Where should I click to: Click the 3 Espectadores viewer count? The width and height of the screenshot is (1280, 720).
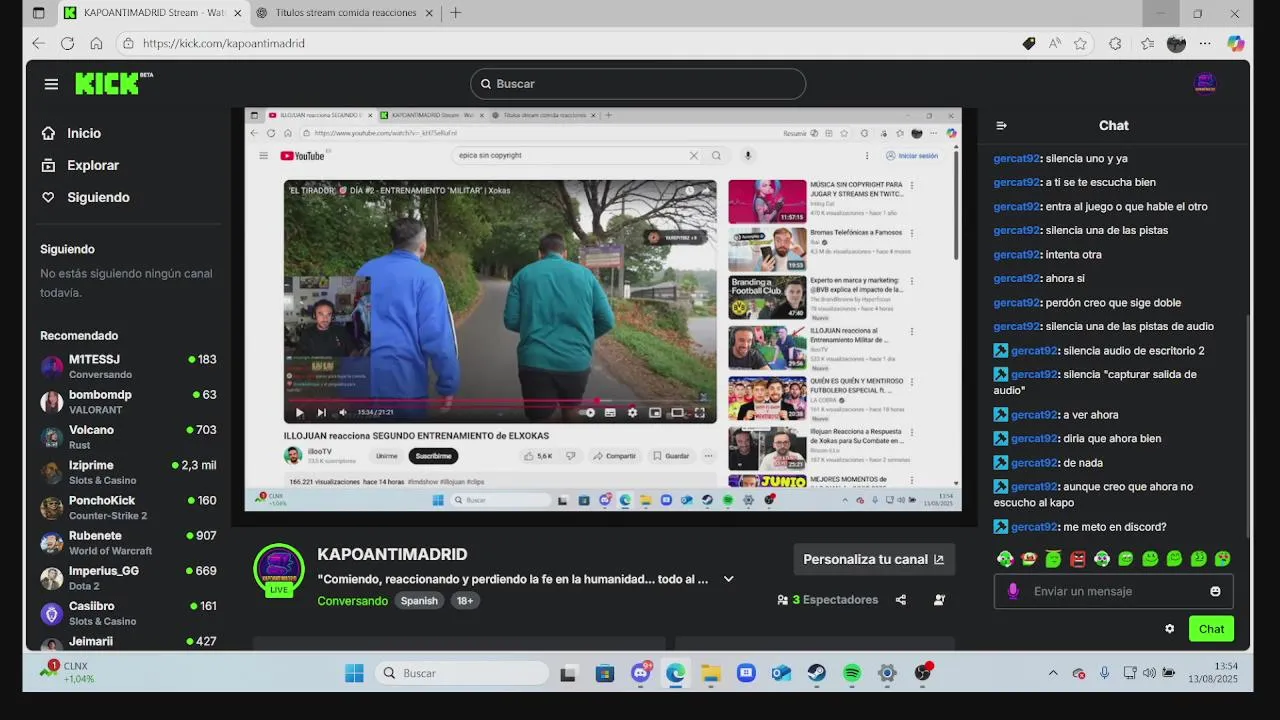827,600
